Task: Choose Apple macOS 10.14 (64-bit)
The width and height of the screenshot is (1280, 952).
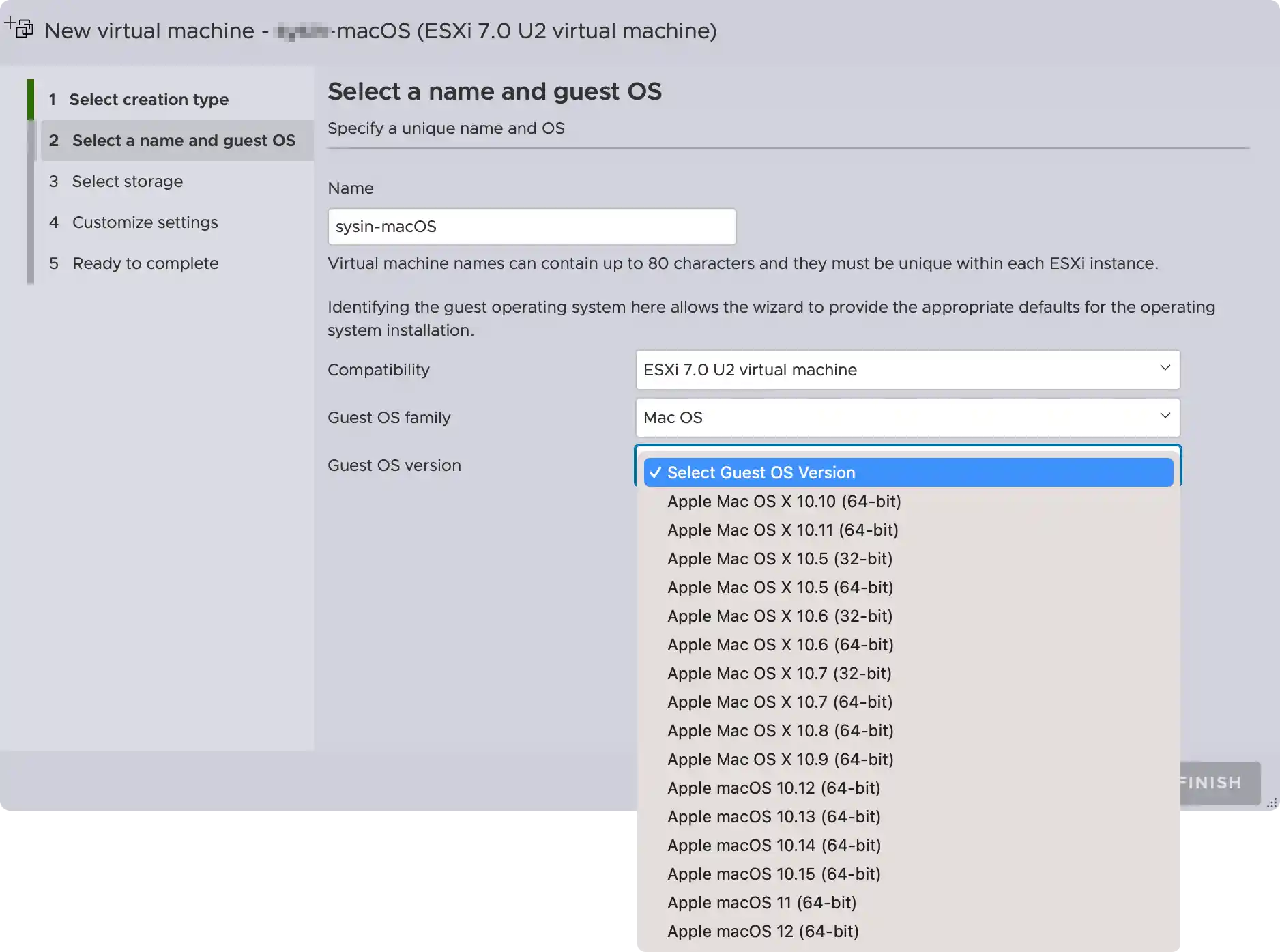Action: tap(908, 846)
